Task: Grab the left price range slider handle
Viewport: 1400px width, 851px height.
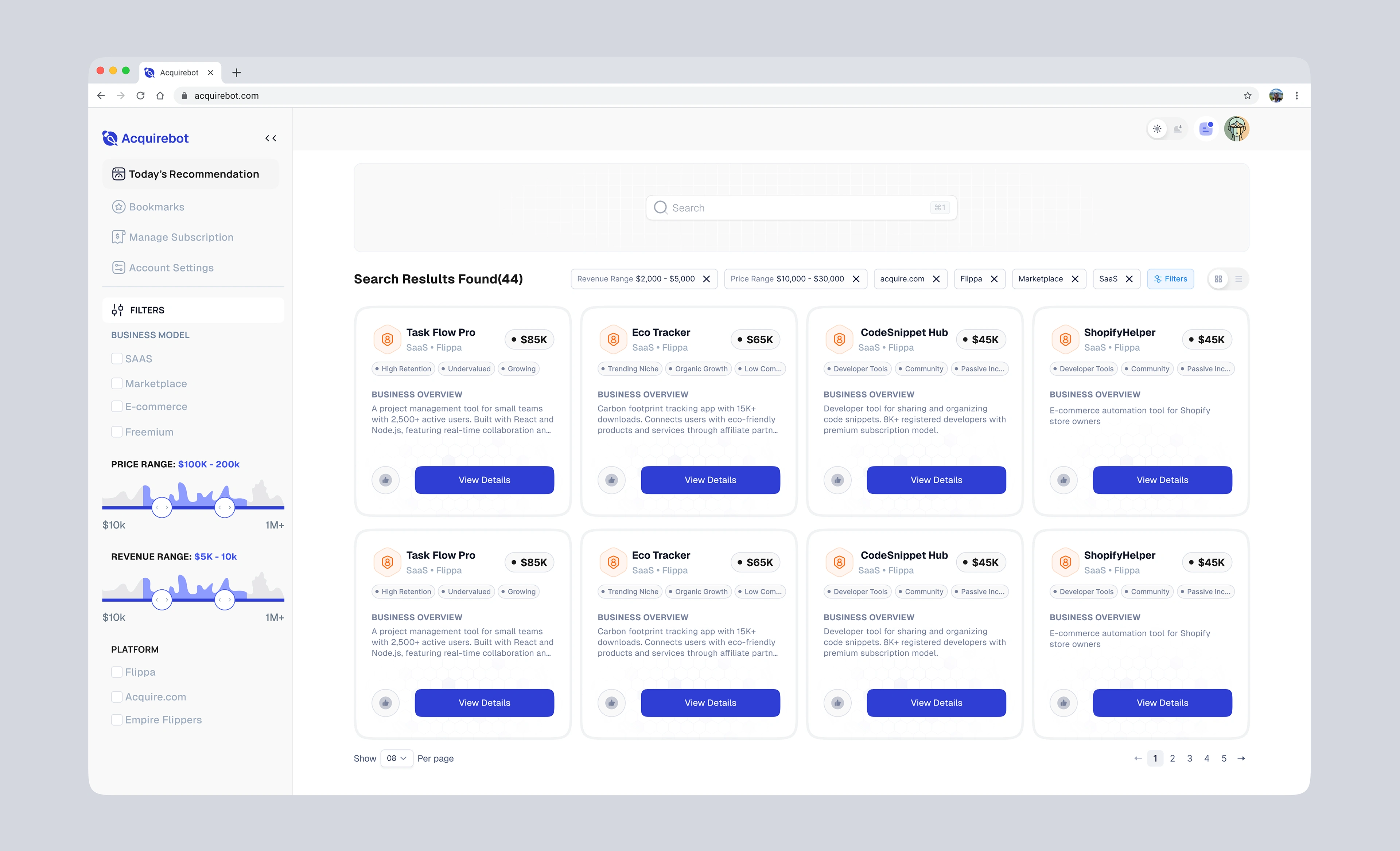Action: 162,507
